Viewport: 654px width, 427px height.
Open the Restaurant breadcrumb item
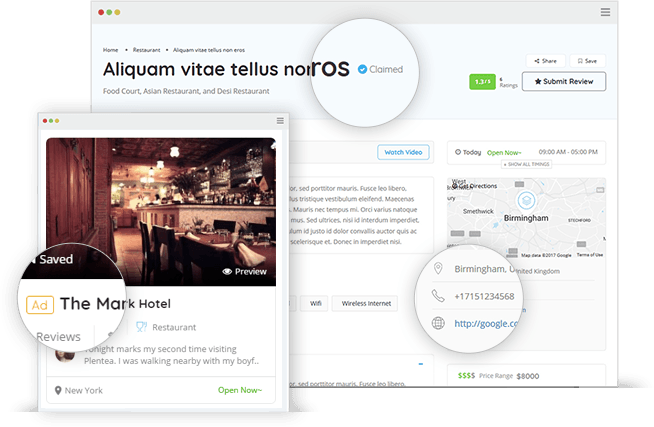[146, 50]
